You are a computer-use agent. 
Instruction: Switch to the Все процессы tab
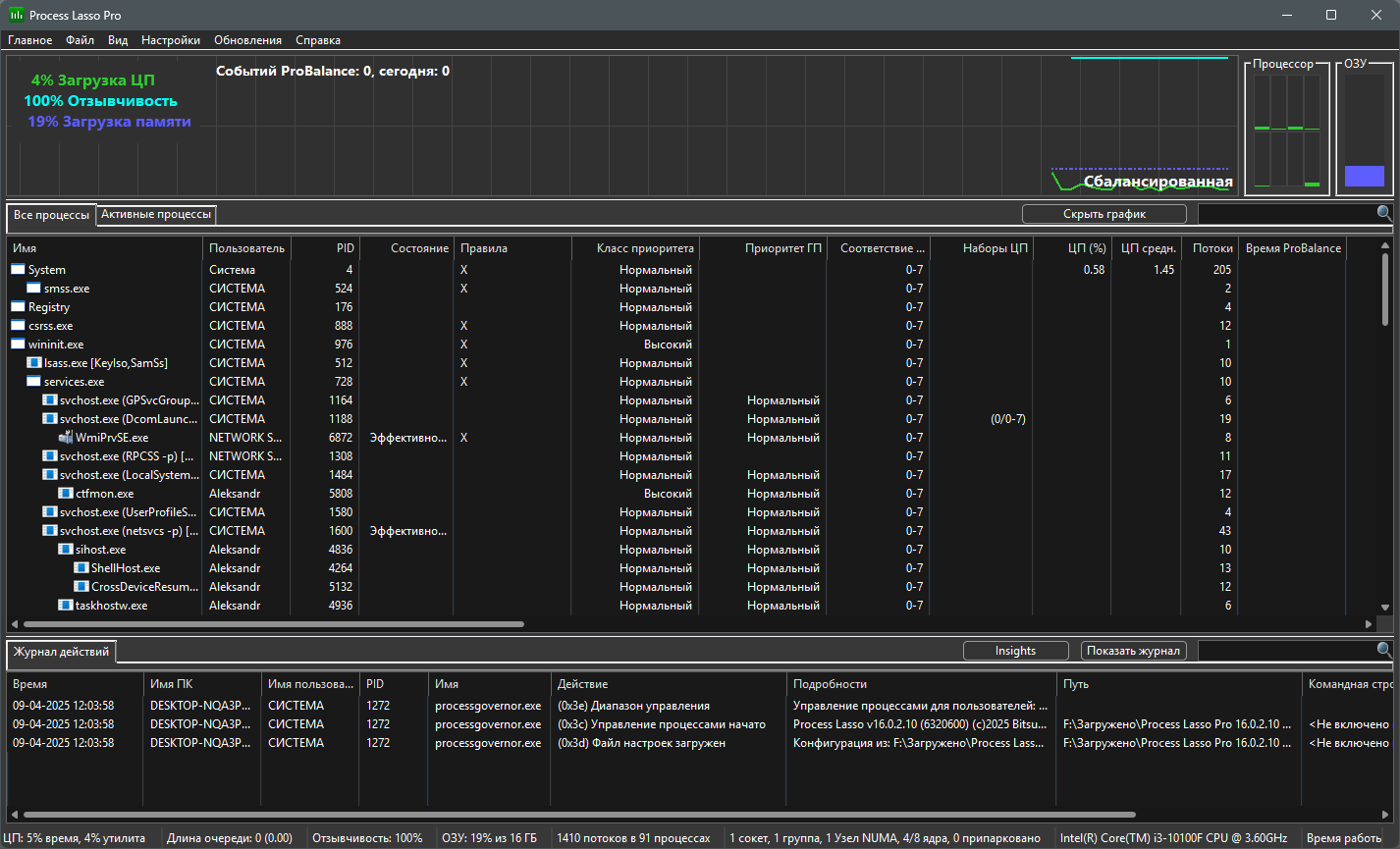51,214
